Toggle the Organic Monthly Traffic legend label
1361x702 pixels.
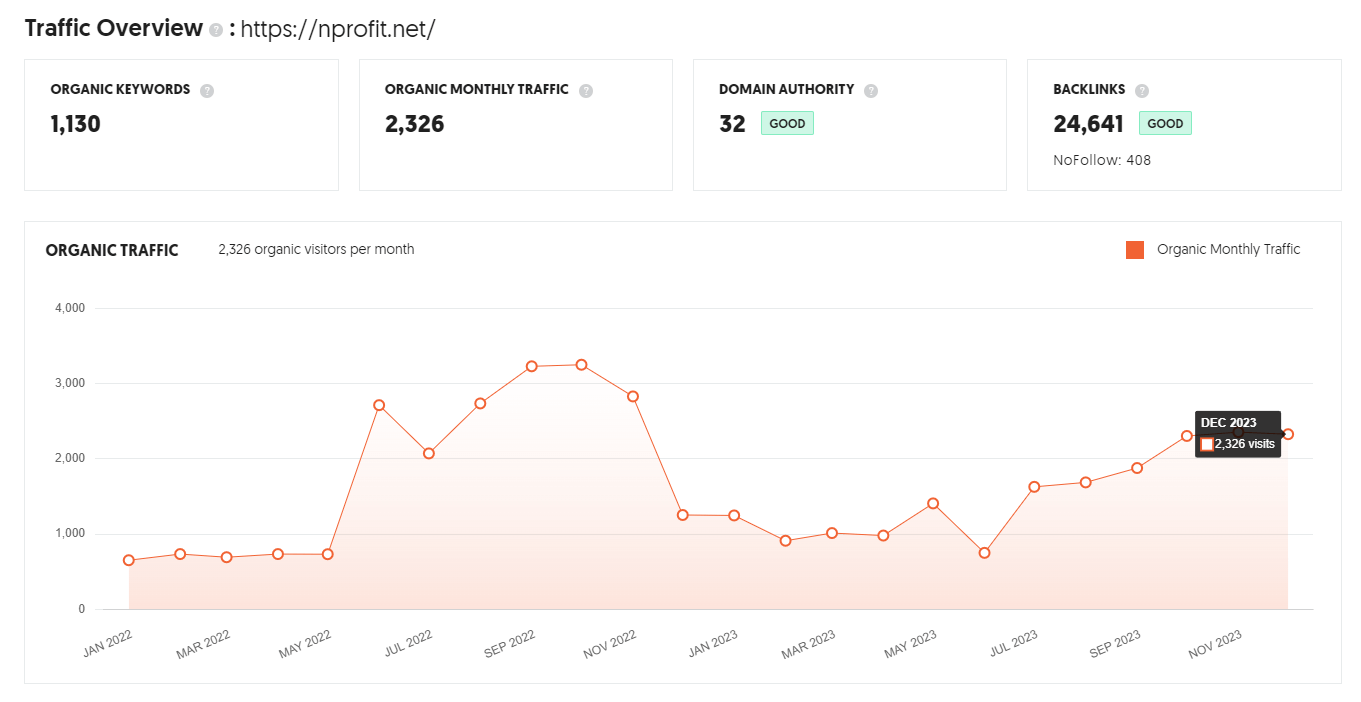(1228, 250)
